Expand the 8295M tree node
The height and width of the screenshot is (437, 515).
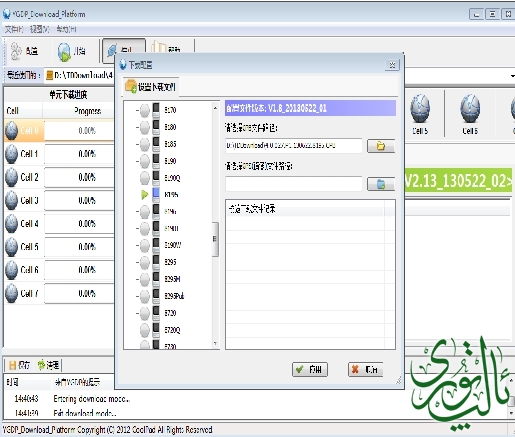coord(137,279)
